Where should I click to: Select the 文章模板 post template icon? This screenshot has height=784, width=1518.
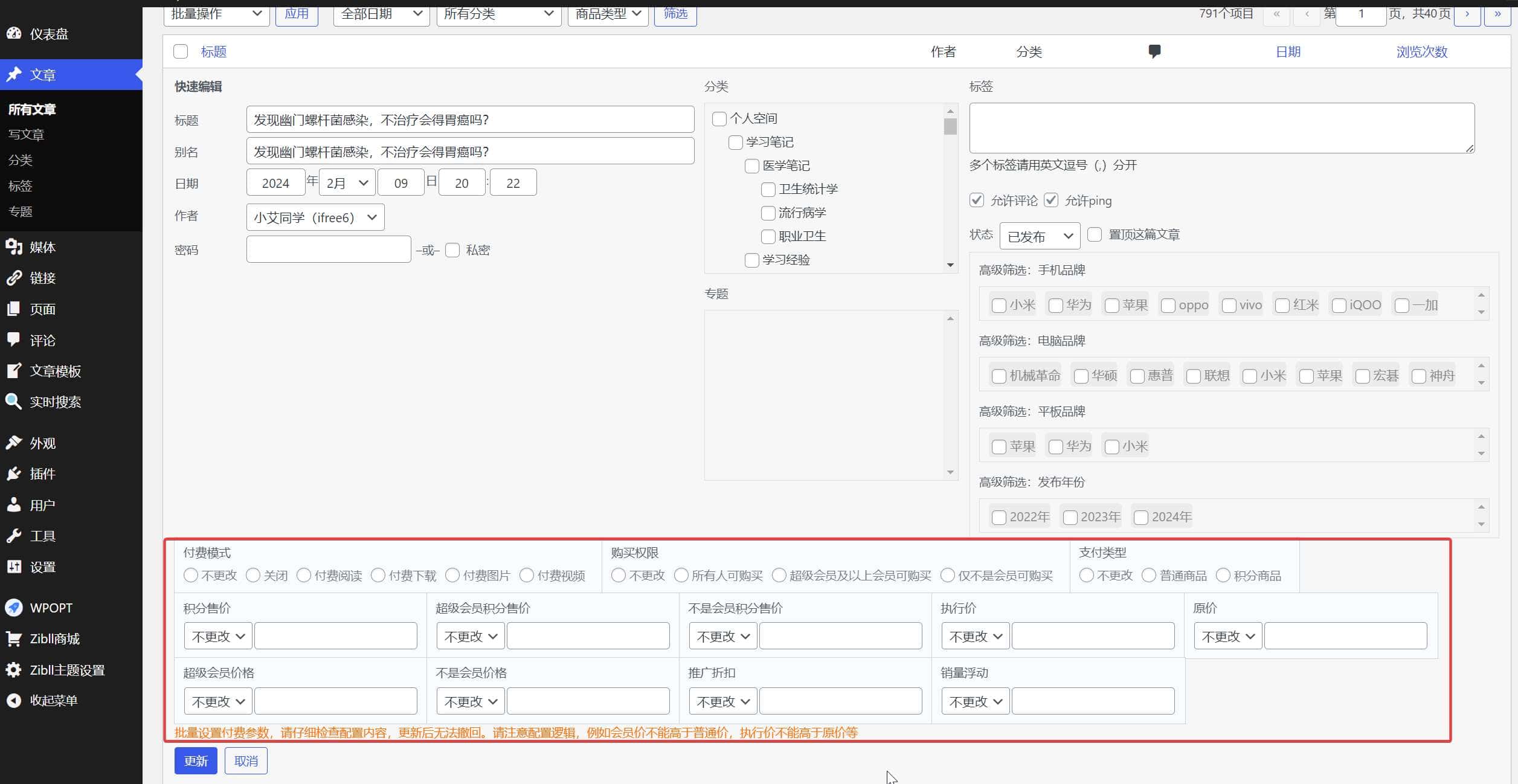(15, 371)
